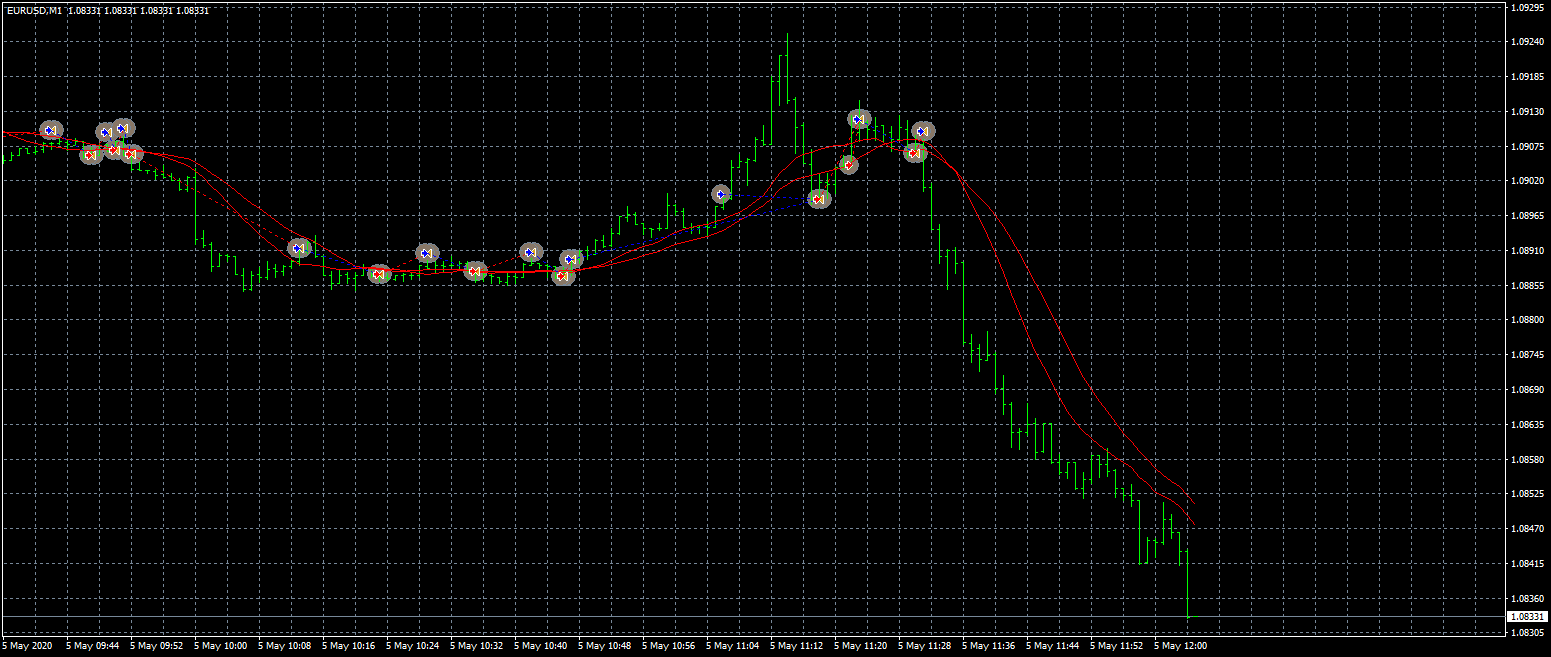The height and width of the screenshot is (657, 1551).
Task: Click the 5 May 11:52 time label
Action: click(1117, 646)
